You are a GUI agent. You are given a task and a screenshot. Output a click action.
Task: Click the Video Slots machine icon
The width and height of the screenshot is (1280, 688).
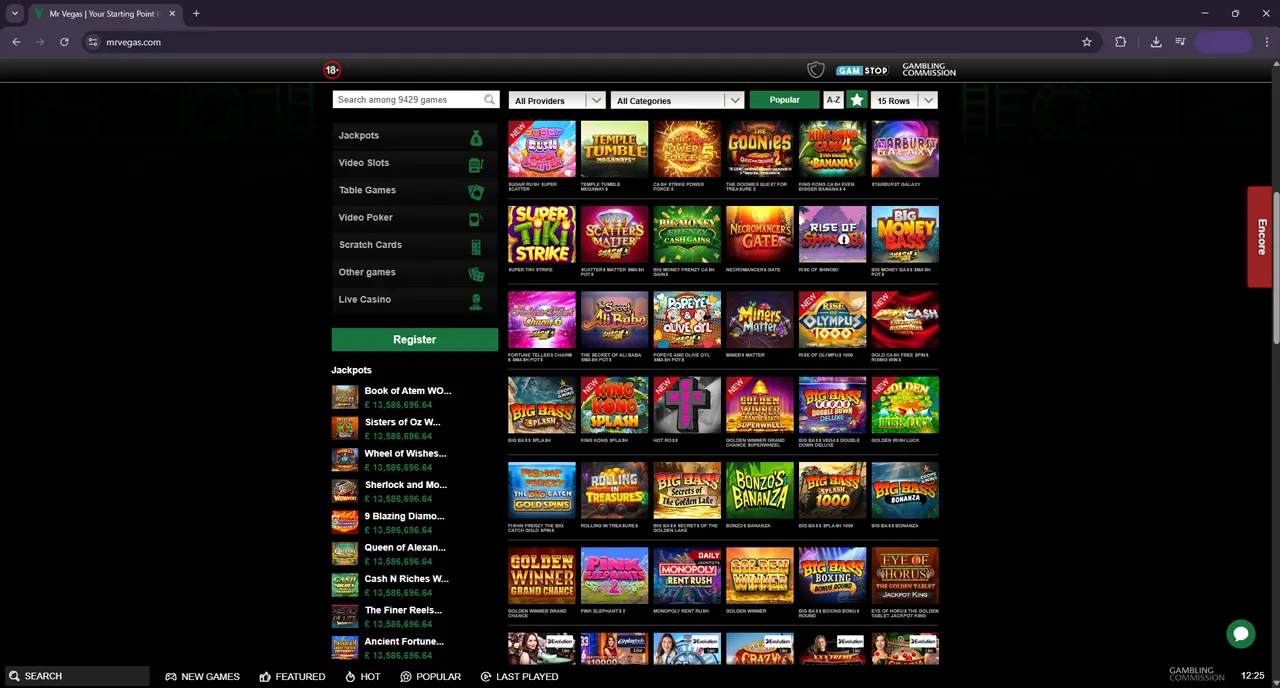476,164
